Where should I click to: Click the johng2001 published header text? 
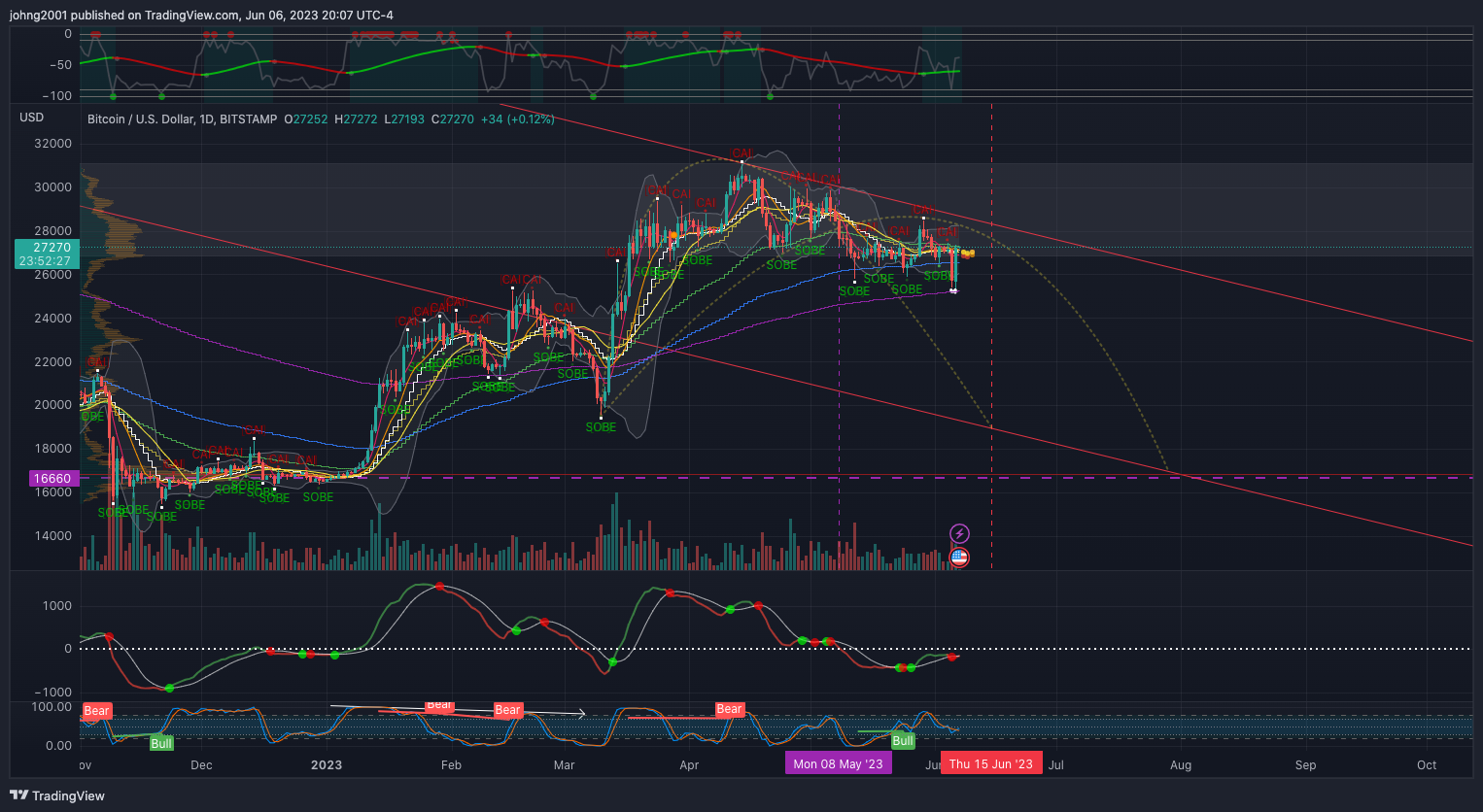coord(201,15)
